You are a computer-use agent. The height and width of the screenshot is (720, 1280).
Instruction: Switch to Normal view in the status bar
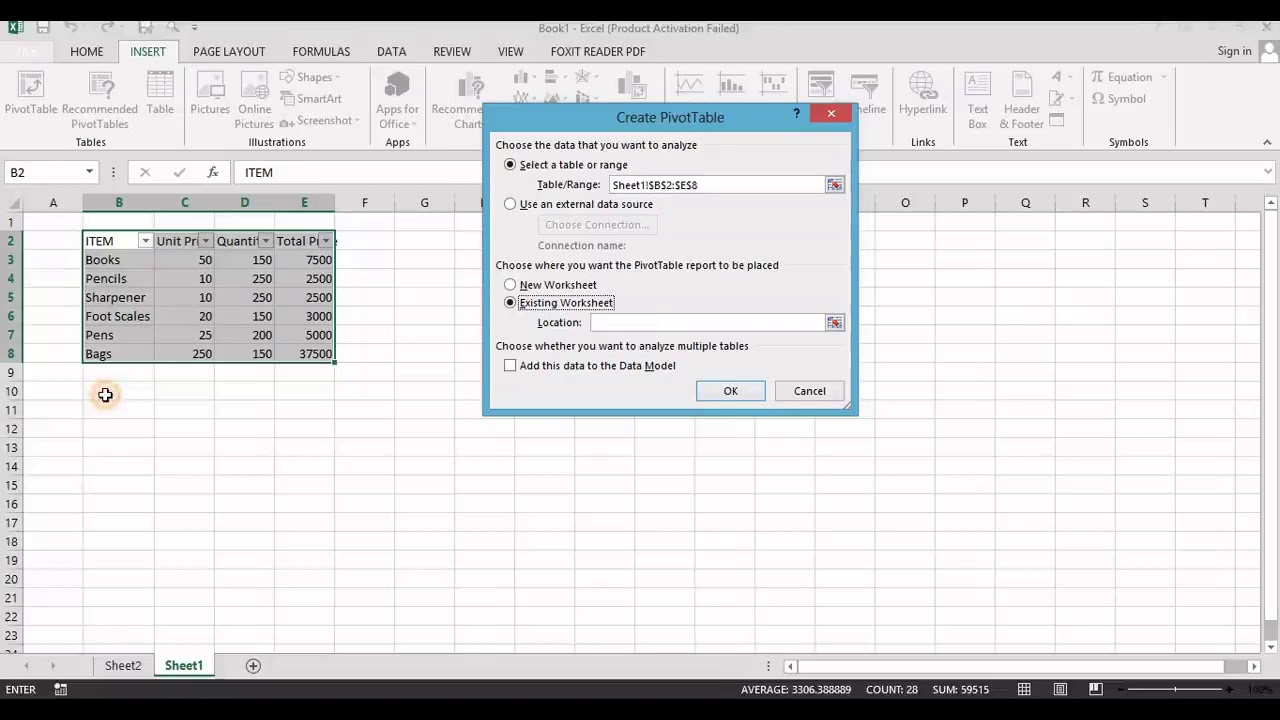[x=1024, y=689]
